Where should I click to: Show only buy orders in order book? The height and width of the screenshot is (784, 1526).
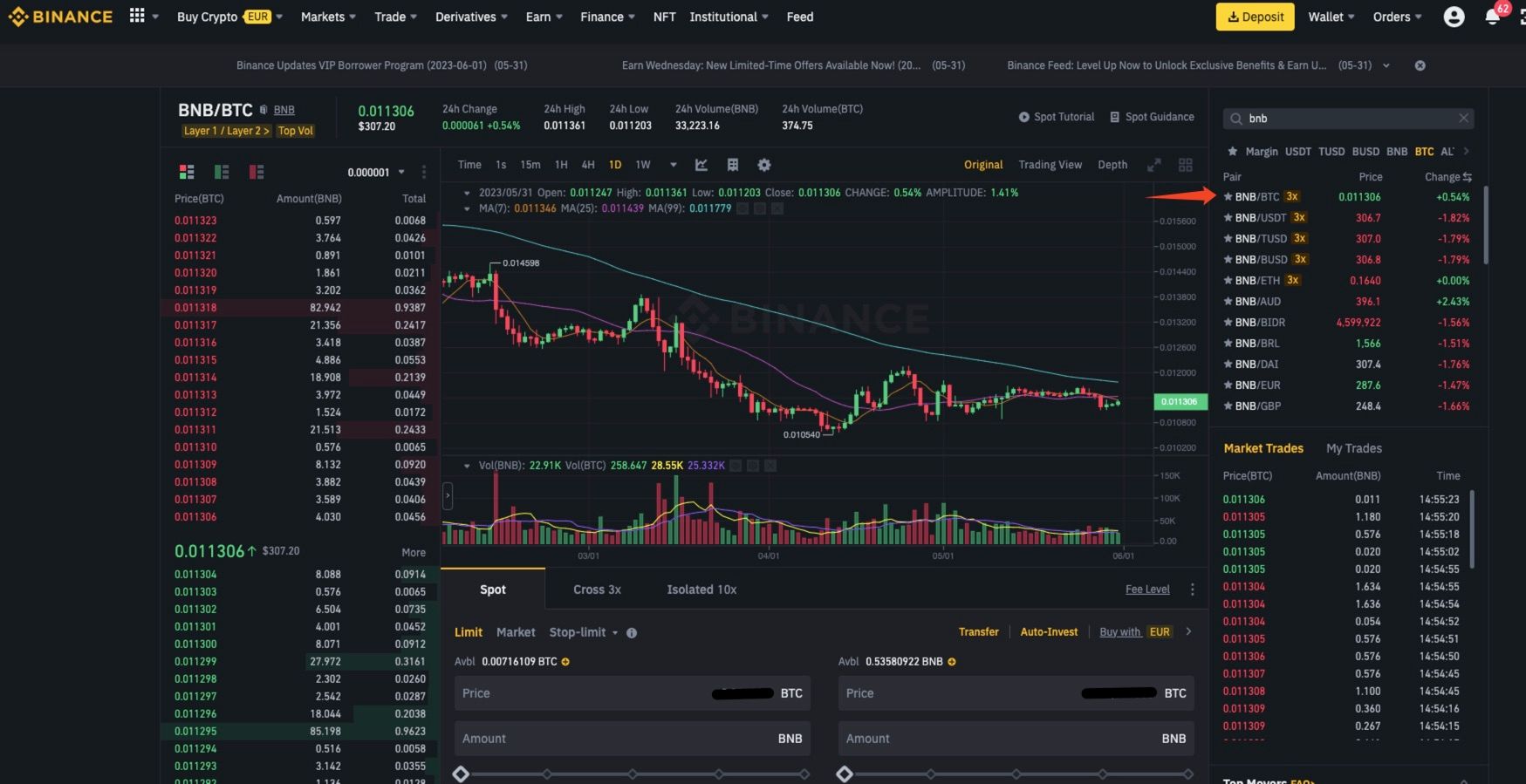(x=222, y=172)
